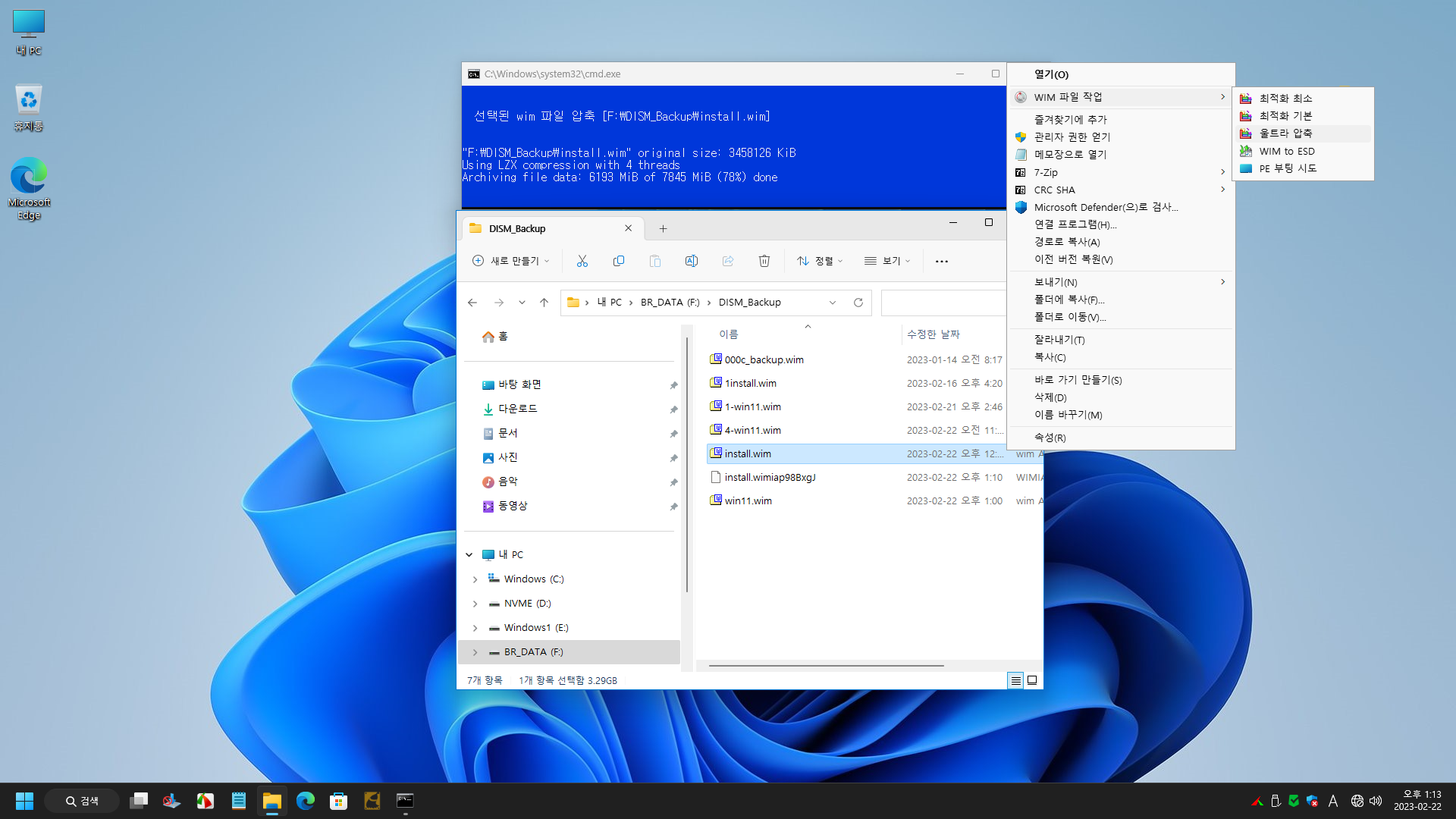
Task: Expand the NVME (D:) drive node
Action: (475, 604)
